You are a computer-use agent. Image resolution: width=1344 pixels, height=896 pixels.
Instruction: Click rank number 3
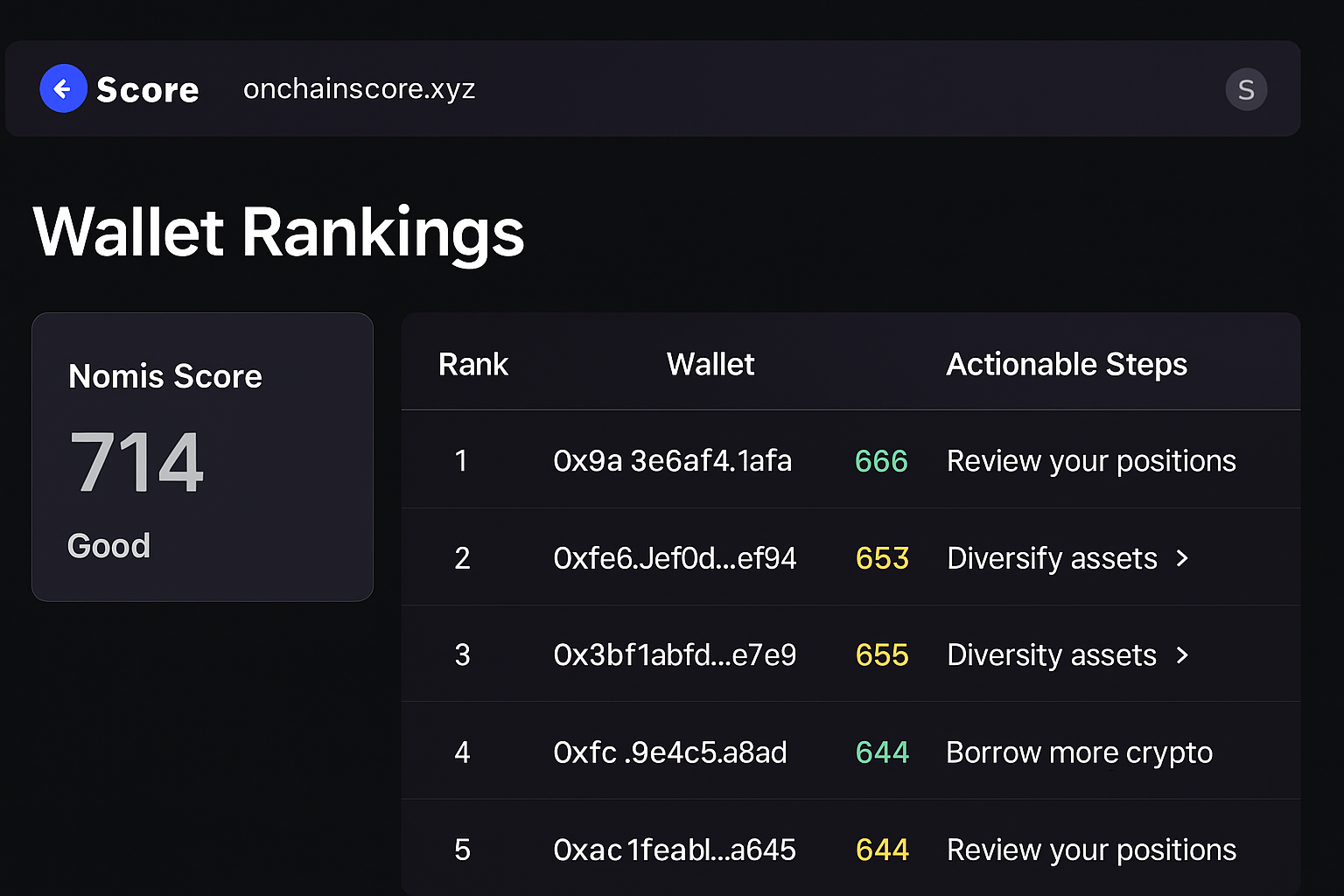tap(462, 655)
